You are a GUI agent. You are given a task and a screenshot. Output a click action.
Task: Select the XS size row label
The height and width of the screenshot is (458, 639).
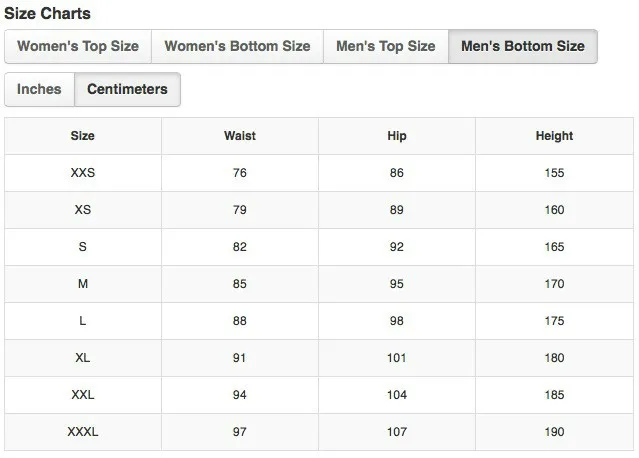tap(83, 210)
